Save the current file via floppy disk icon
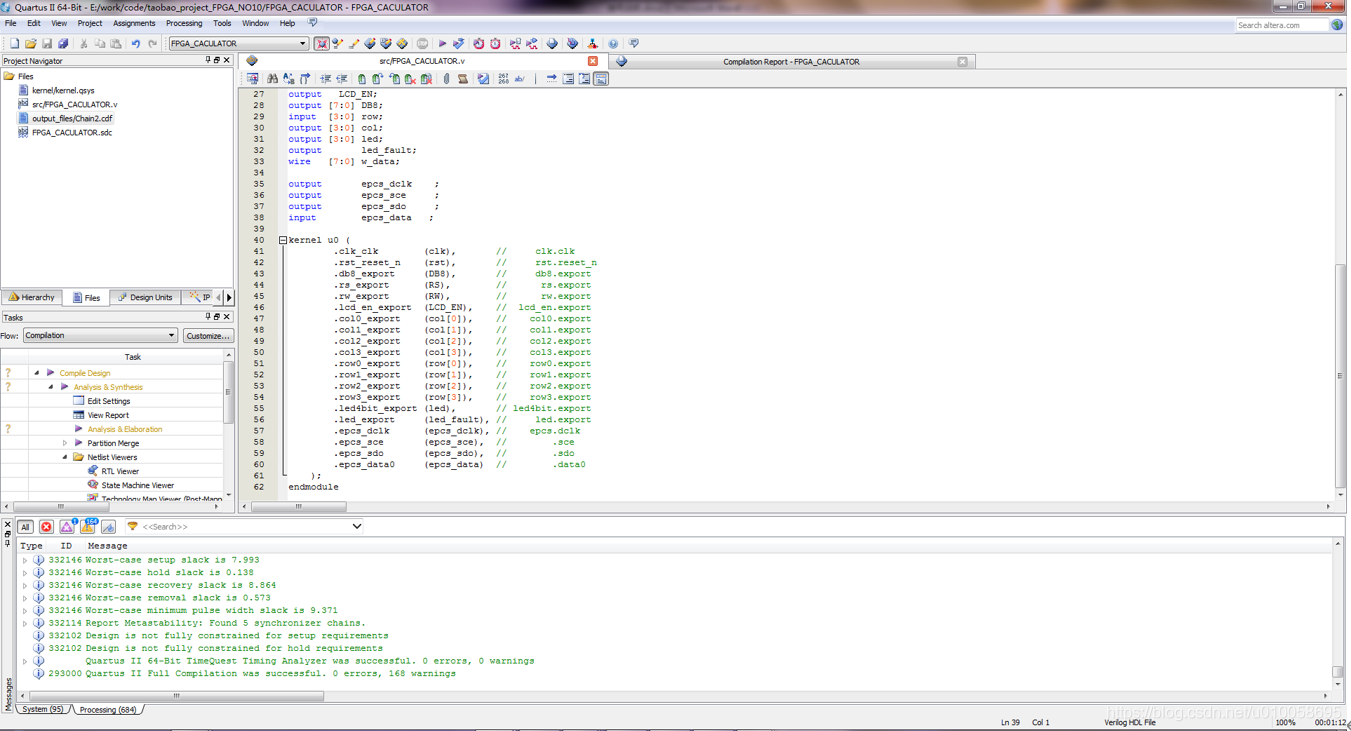This screenshot has height=731, width=1351. [47, 43]
